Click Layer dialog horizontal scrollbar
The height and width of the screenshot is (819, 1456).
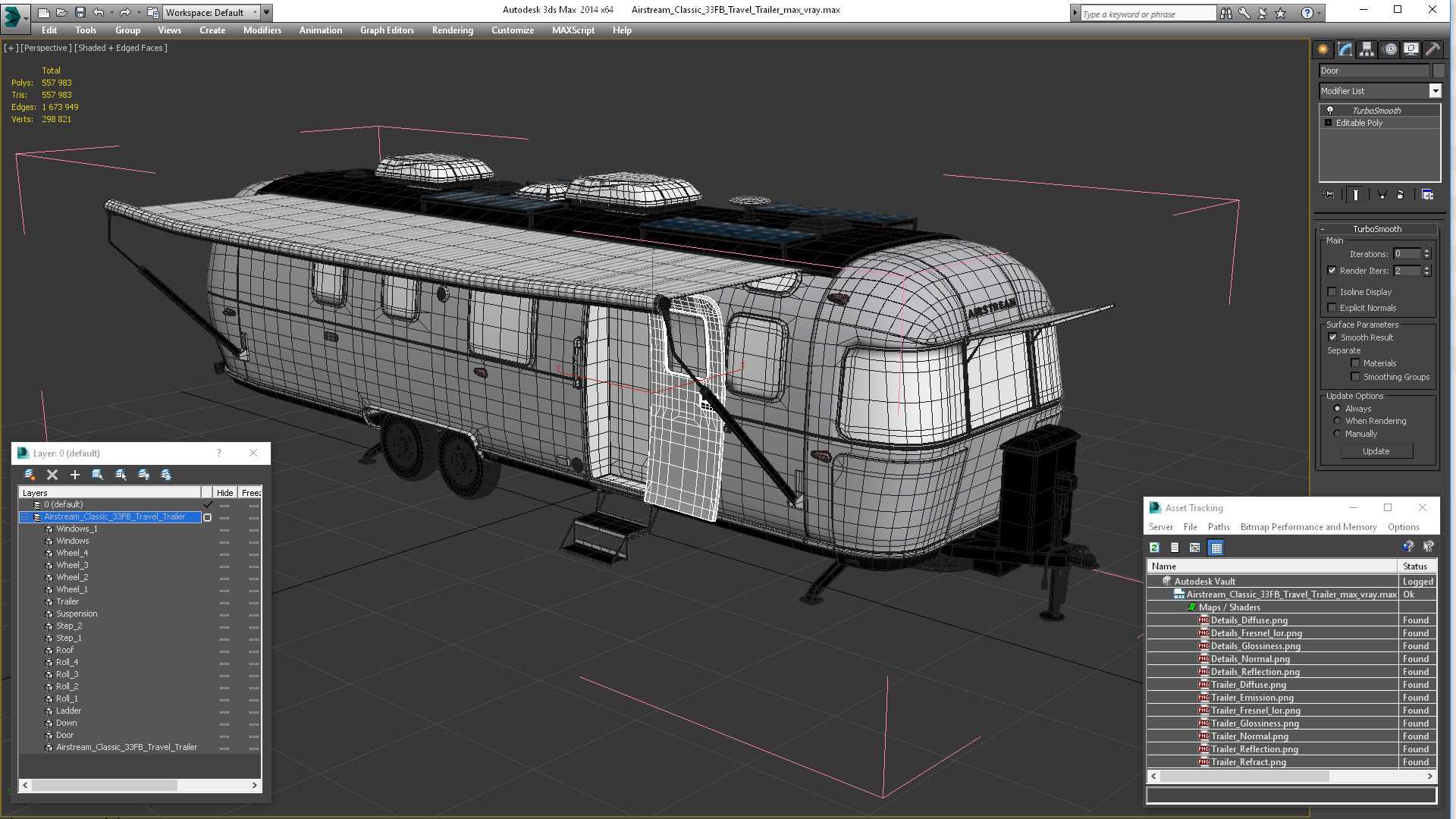pyautogui.click(x=140, y=786)
